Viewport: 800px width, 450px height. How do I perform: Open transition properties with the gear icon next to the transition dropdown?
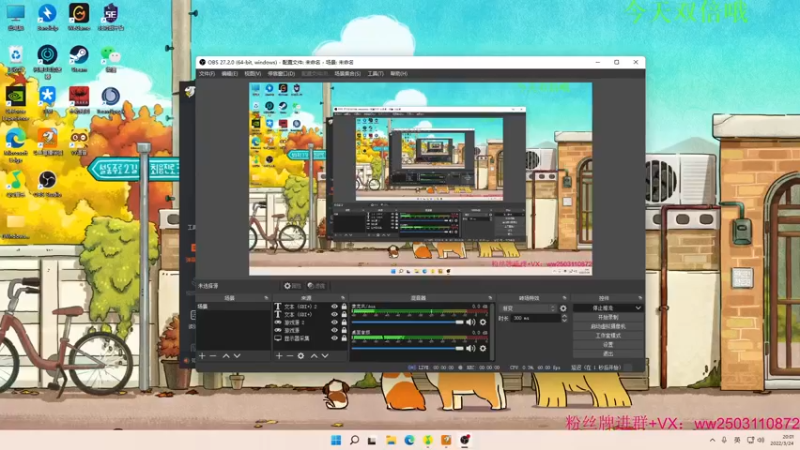pyautogui.click(x=563, y=308)
